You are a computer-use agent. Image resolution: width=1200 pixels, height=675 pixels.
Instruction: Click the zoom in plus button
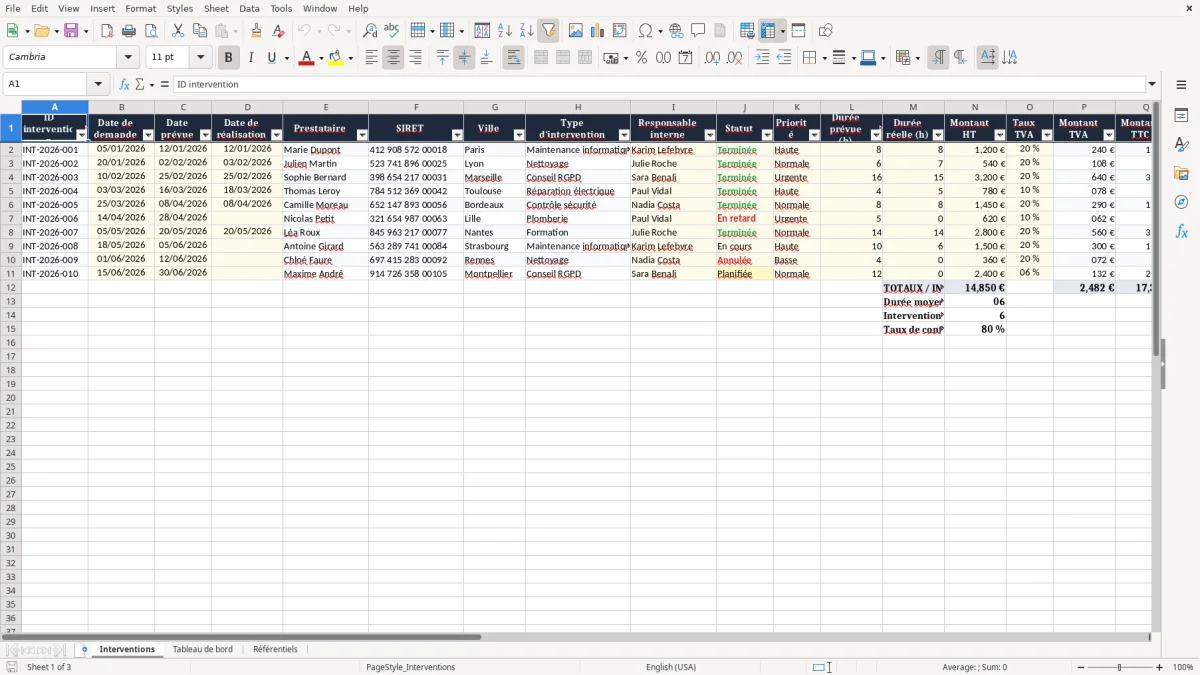coord(1160,667)
